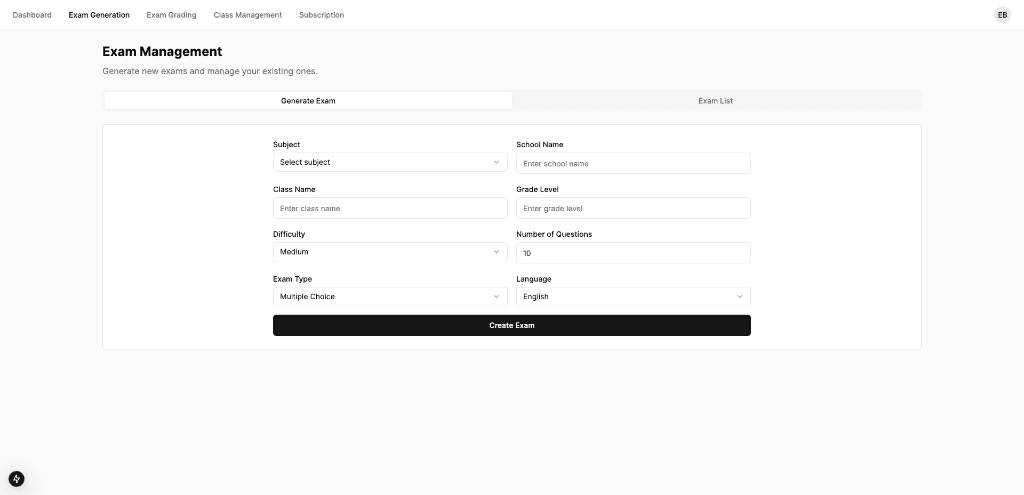Click into the Class Name text box

389,208
